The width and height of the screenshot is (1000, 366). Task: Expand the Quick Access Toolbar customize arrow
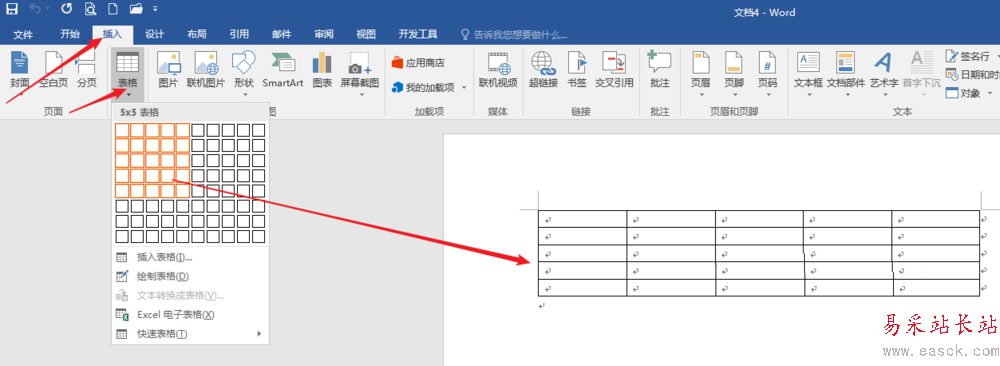point(156,10)
